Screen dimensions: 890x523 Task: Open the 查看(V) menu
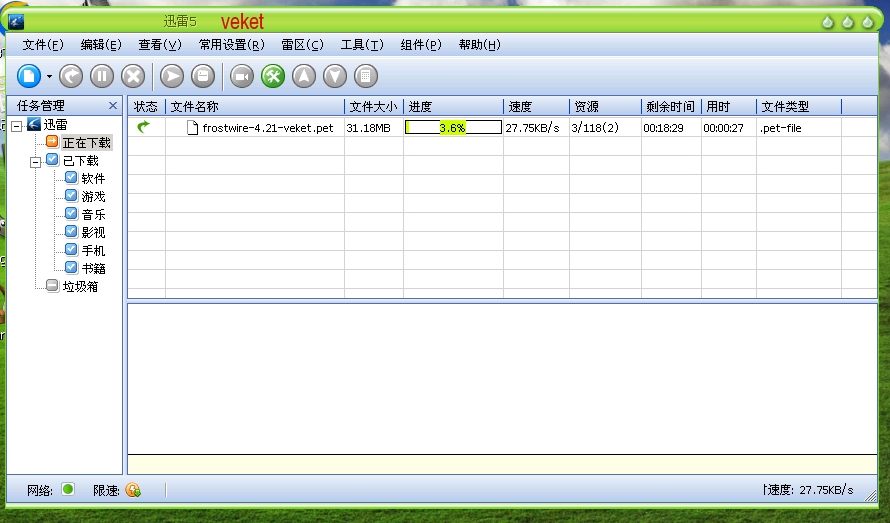[x=160, y=45]
